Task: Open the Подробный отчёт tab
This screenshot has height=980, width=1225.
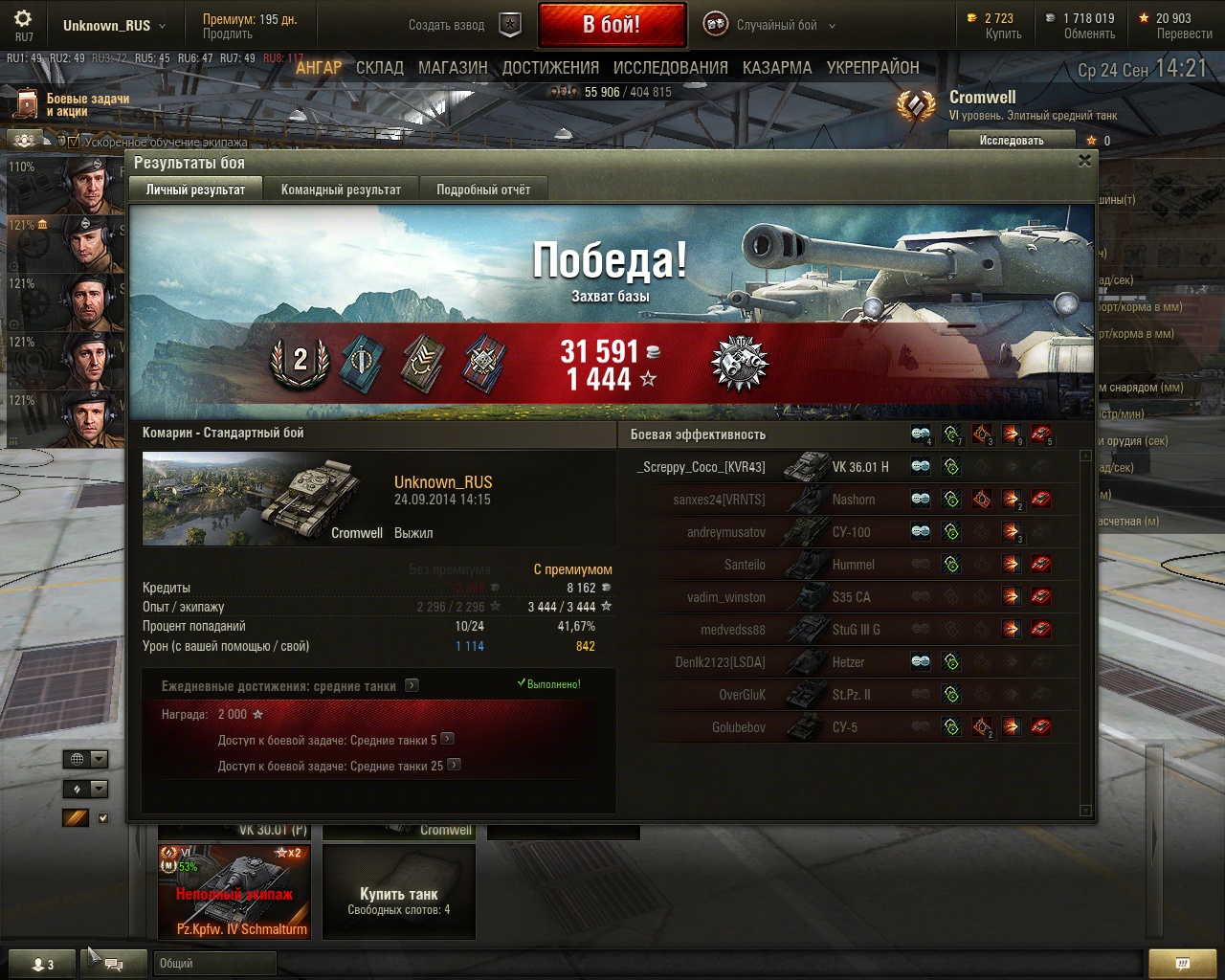Action: coord(483,189)
